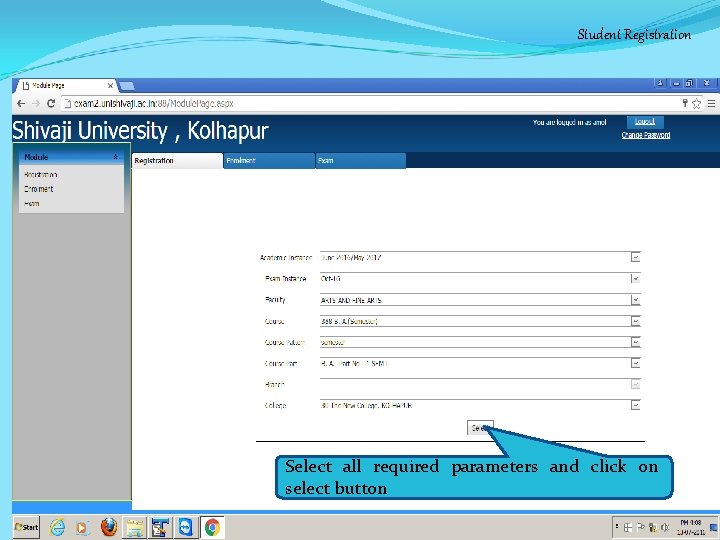The height and width of the screenshot is (540, 720).
Task: Click the Select button below the form
Action: (480, 428)
